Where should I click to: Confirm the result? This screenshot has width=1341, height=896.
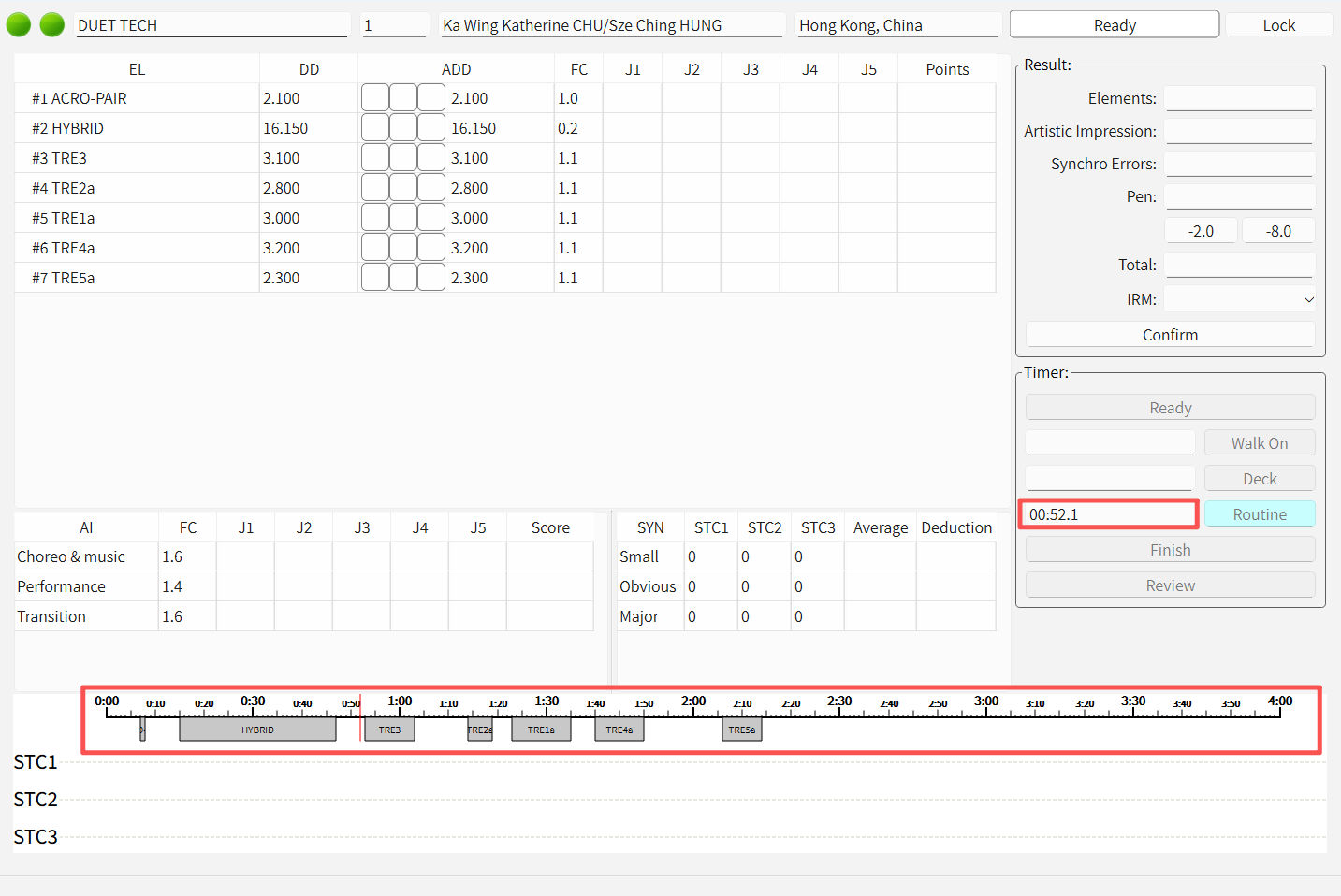pos(1171,335)
